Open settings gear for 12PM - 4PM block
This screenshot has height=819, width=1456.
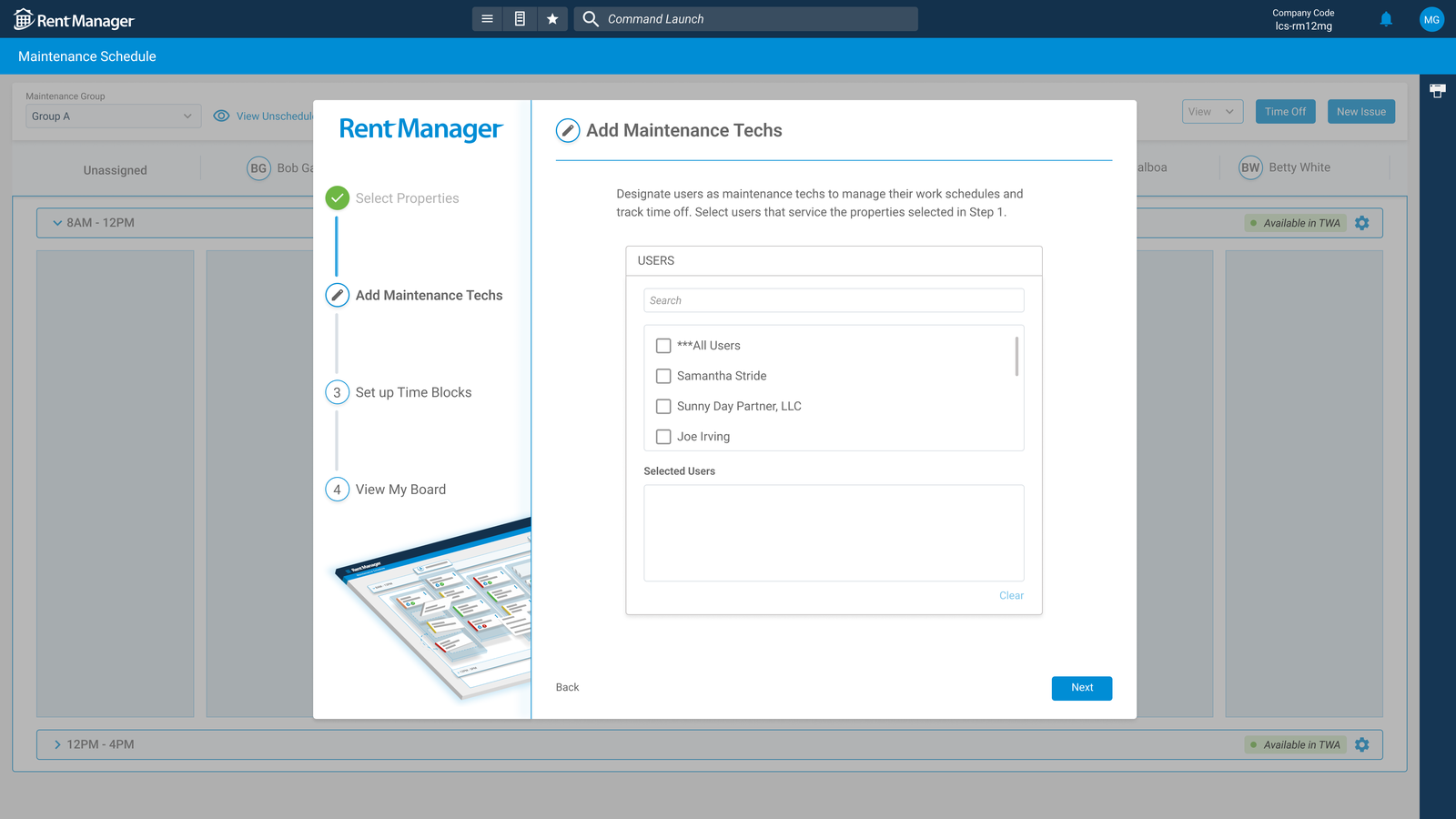(x=1362, y=744)
